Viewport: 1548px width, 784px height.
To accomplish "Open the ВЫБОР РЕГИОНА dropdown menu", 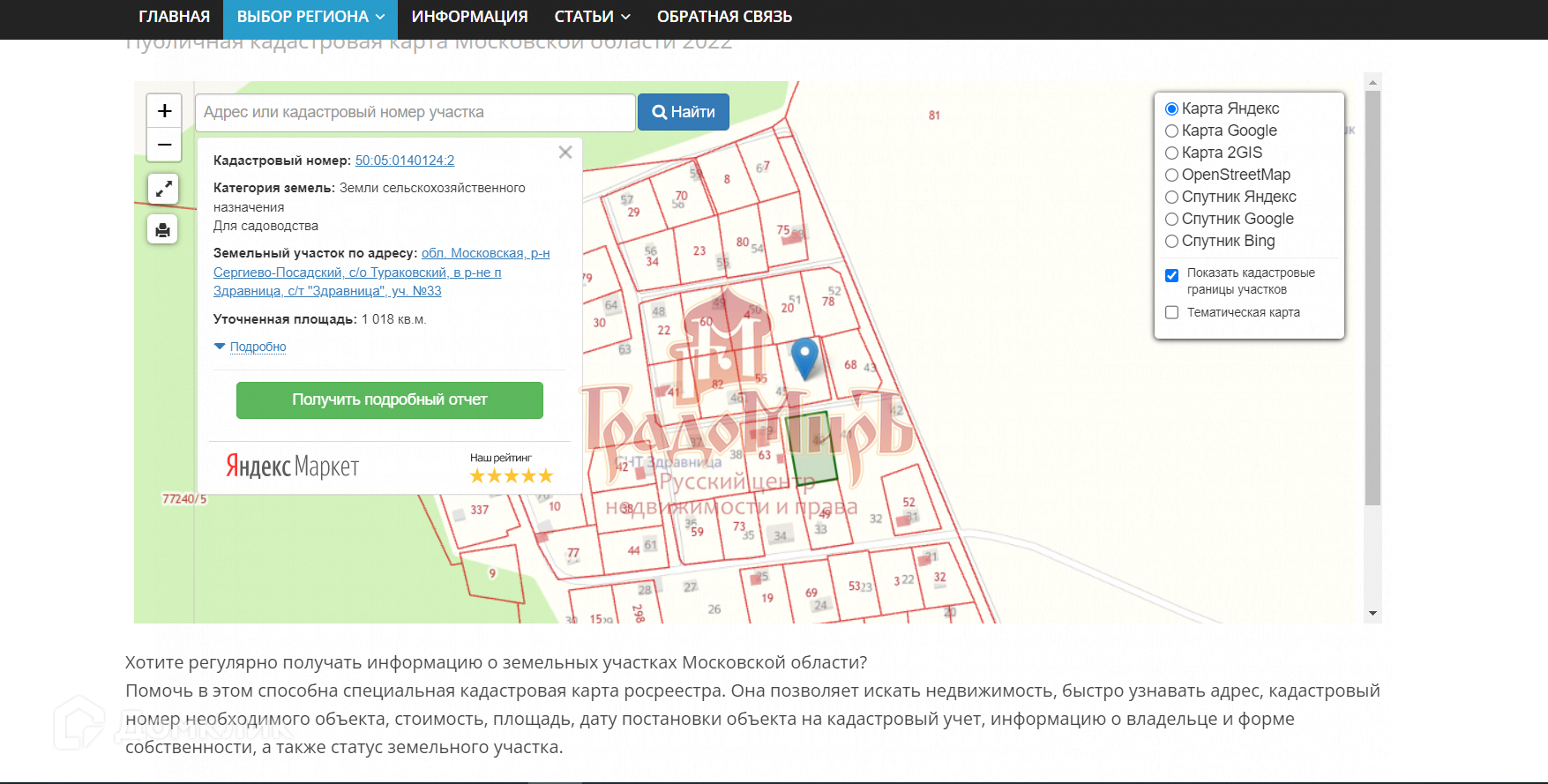I will (310, 17).
